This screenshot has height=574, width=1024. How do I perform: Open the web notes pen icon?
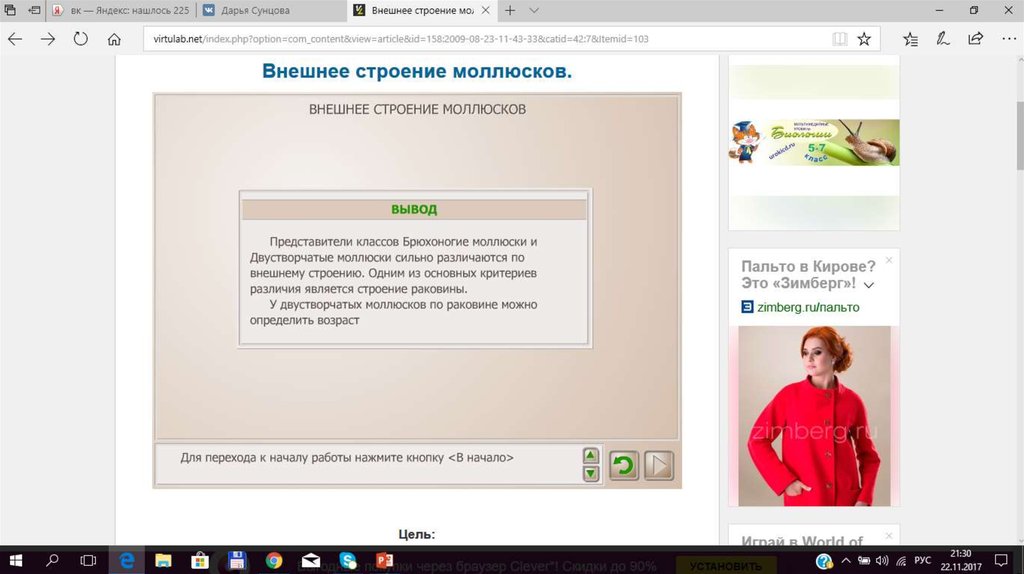click(x=942, y=39)
